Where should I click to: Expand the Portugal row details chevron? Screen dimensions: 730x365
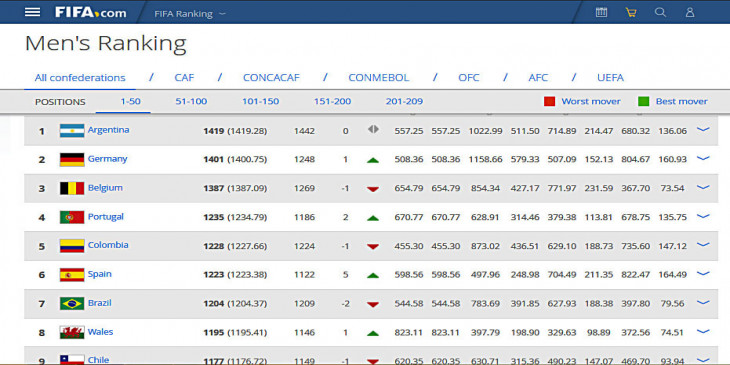click(703, 216)
